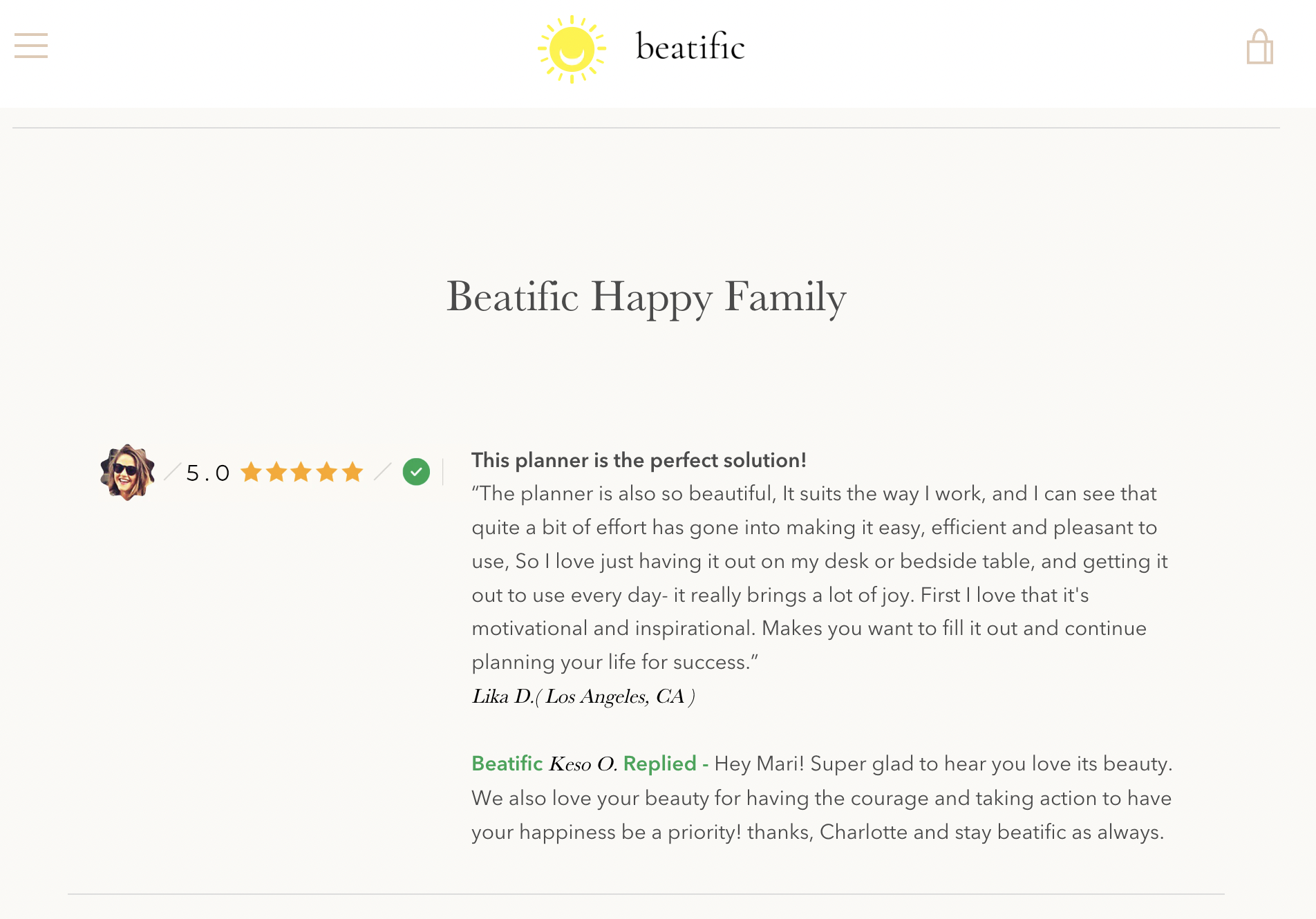Click the reply message text
The image size is (1316, 919).
pyautogui.click(x=822, y=799)
